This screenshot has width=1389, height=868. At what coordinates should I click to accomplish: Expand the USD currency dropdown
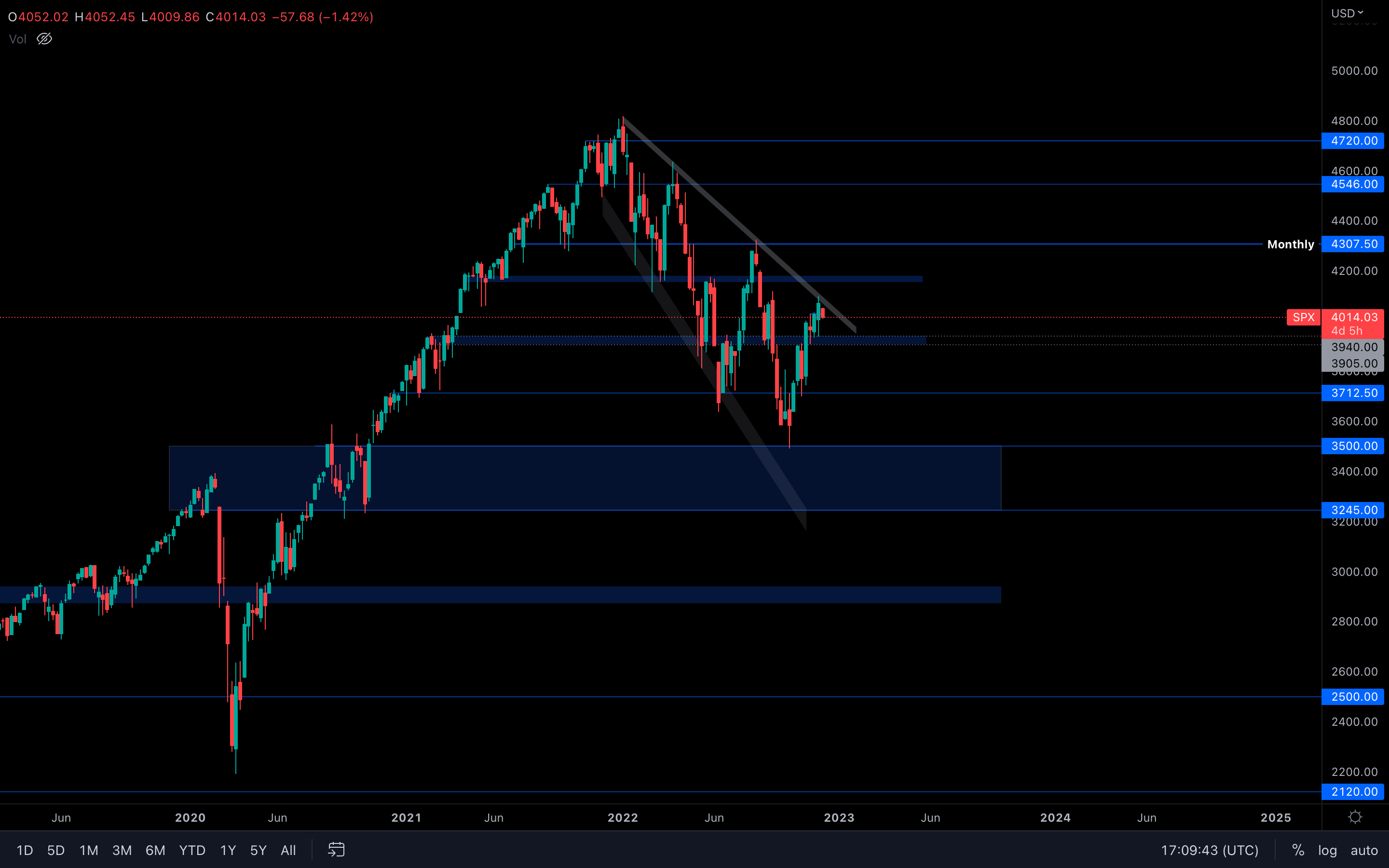1347,13
